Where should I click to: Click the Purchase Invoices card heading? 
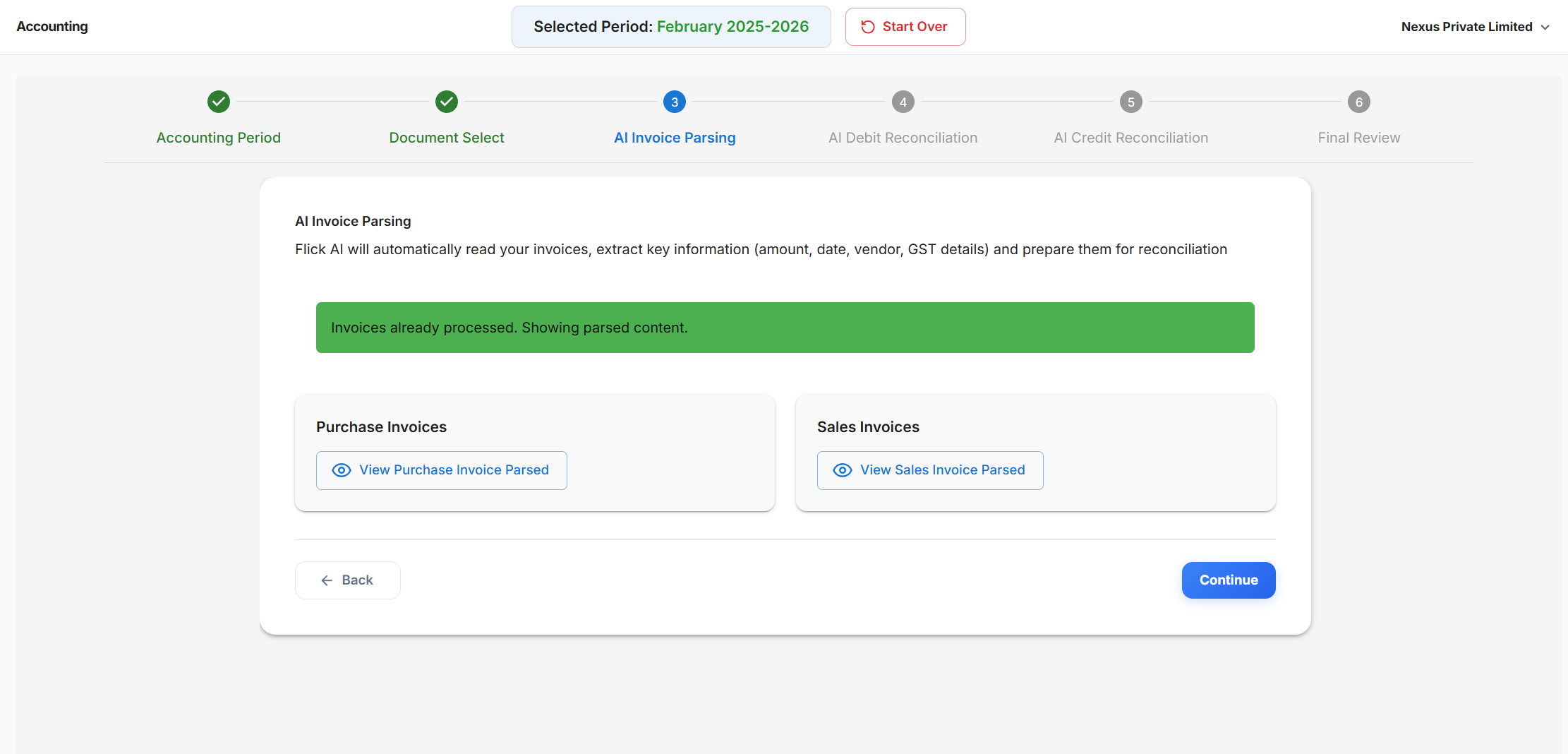381,427
